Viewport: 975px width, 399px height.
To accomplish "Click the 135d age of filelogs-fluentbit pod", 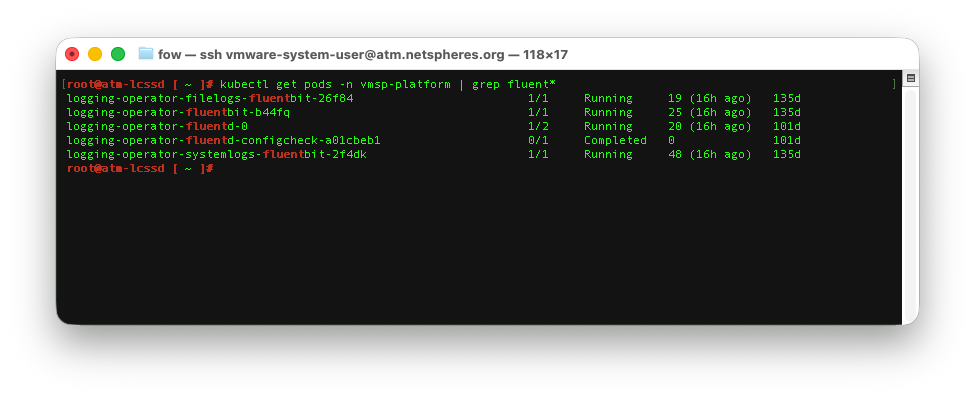I will 787,98.
